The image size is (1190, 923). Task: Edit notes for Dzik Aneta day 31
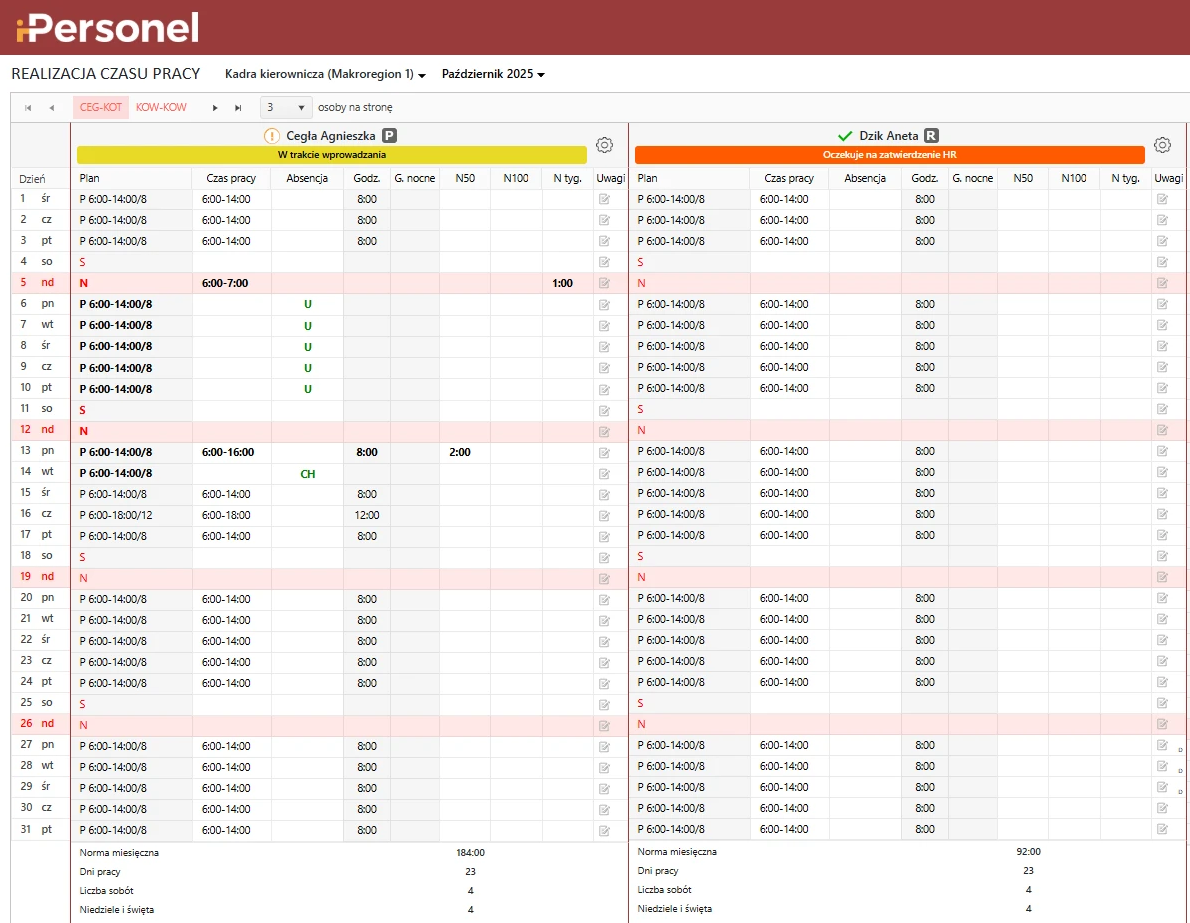click(x=1162, y=829)
